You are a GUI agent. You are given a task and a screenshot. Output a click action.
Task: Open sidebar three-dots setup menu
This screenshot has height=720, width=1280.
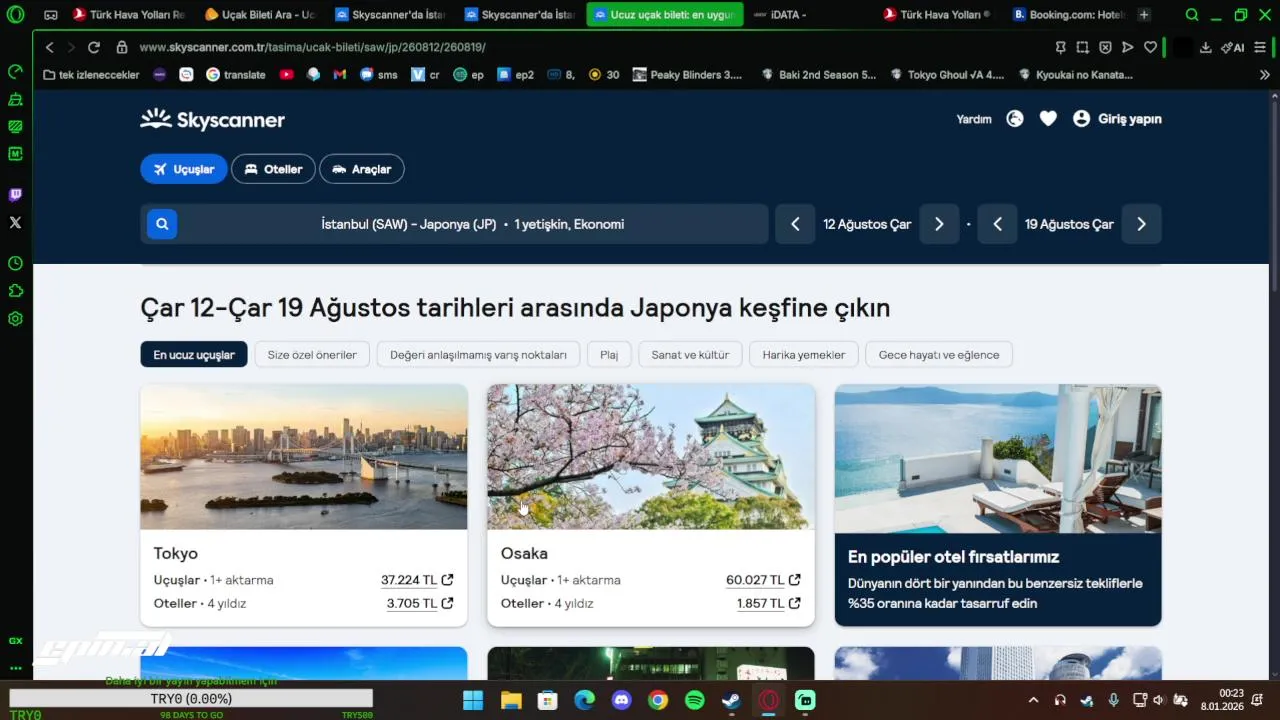[x=15, y=668]
